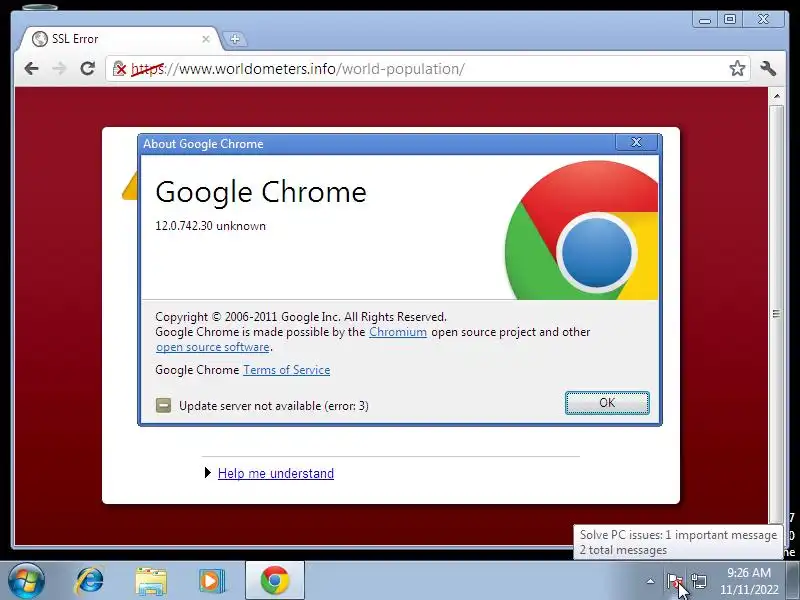The width and height of the screenshot is (800, 600).
Task: Expand the Help me understand triangle
Action: (x=208, y=473)
